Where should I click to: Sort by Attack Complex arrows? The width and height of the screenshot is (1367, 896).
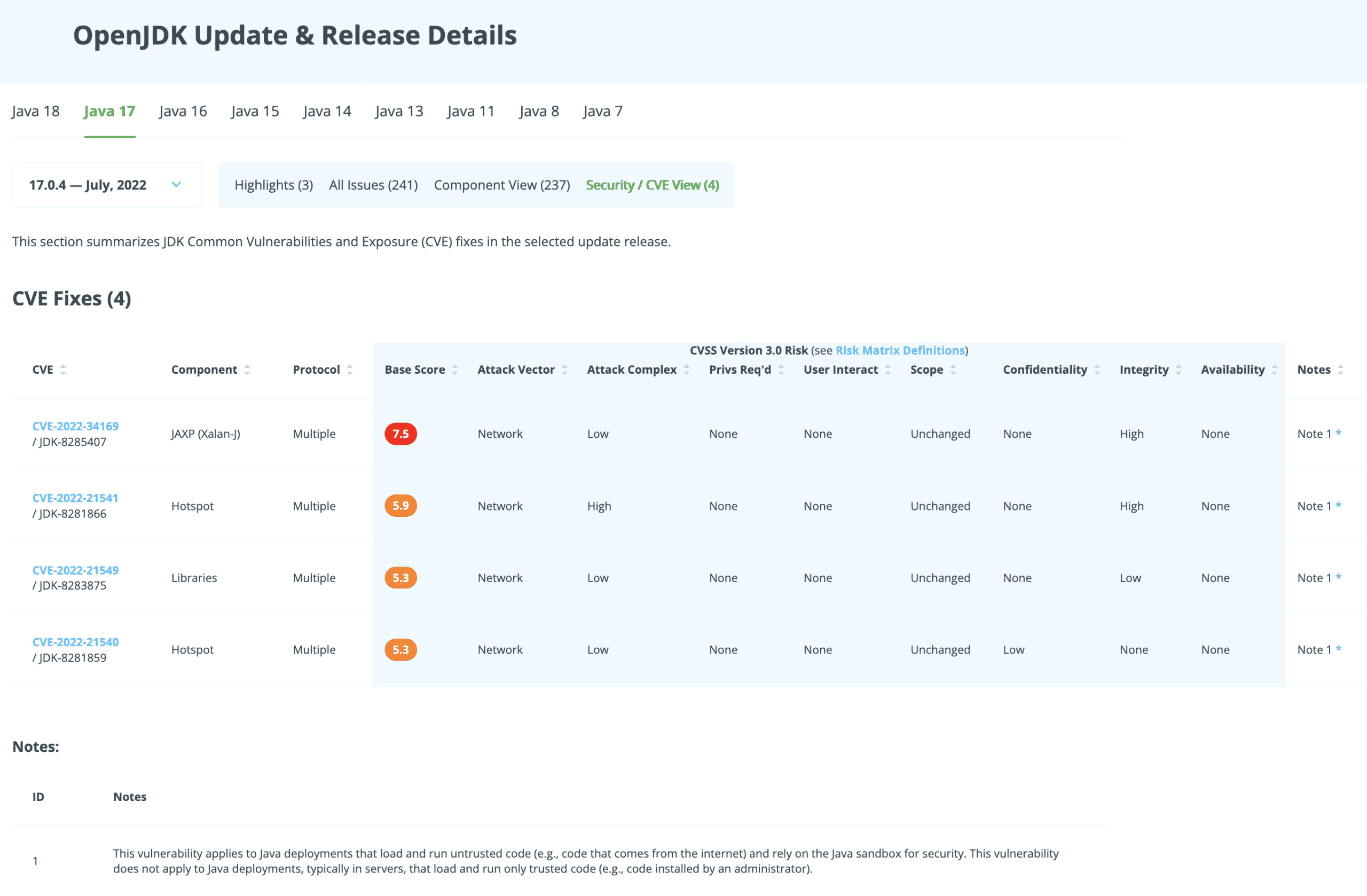pyautogui.click(x=686, y=370)
